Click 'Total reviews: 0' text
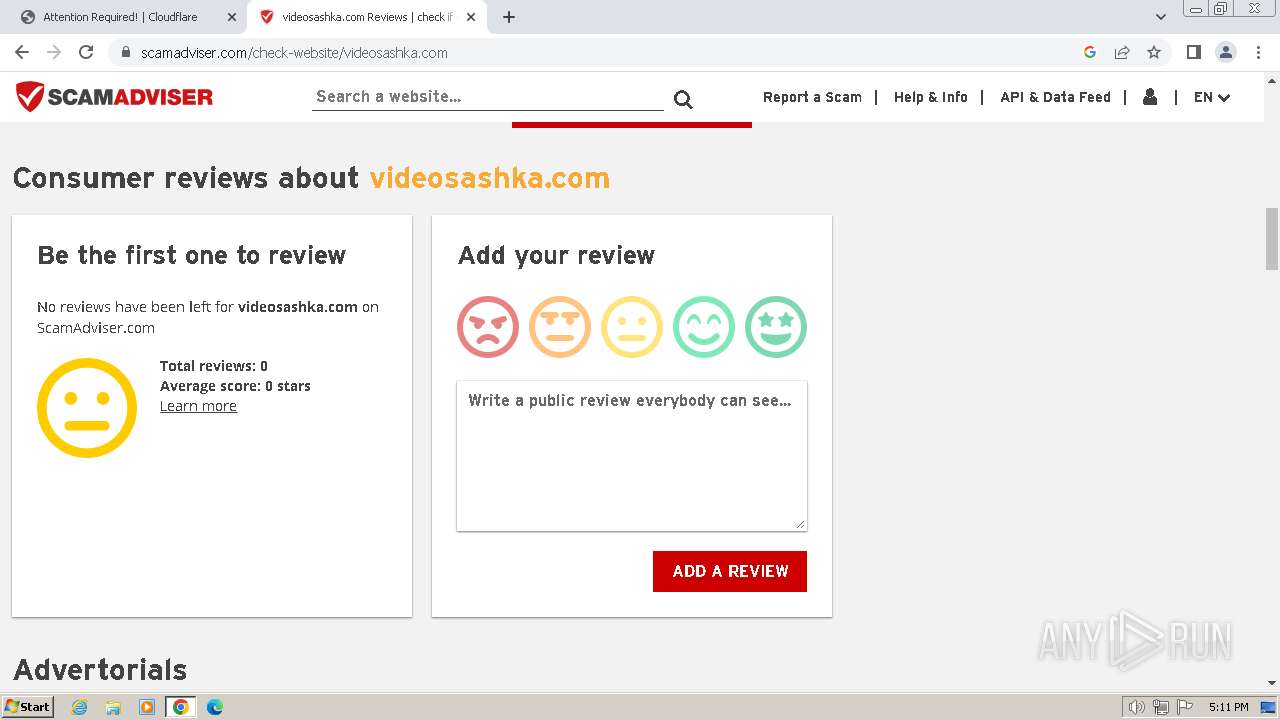Image resolution: width=1280 pixels, height=720 pixels. (x=214, y=366)
